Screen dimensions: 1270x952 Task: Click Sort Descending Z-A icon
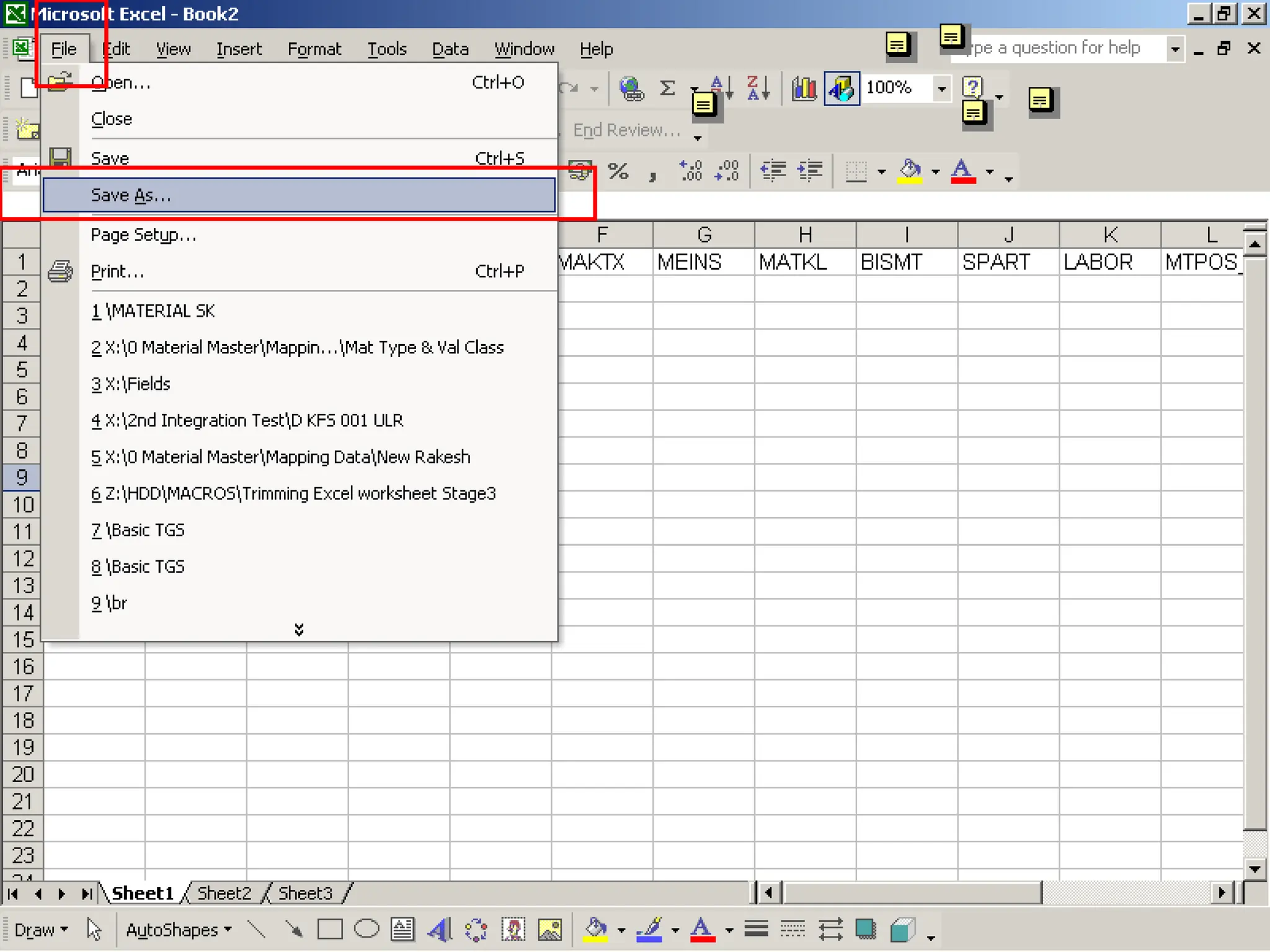click(758, 89)
